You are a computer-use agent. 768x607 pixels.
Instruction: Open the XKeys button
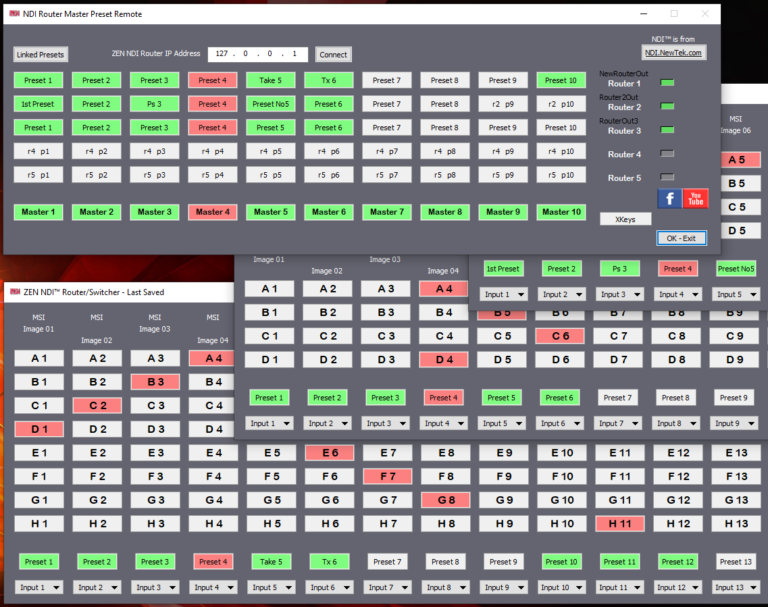coord(625,218)
